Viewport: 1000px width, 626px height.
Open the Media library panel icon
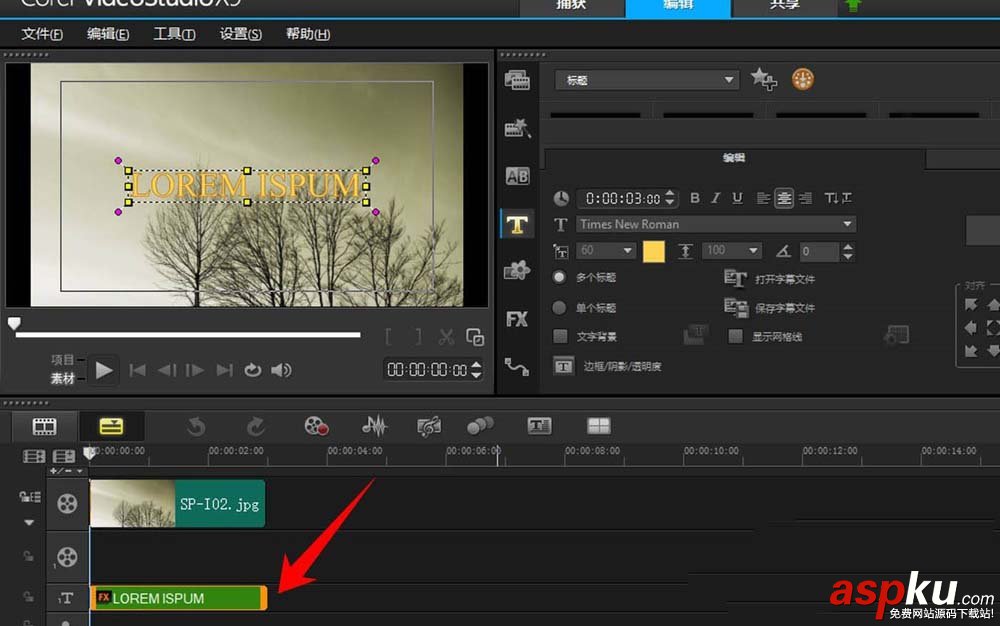pos(517,80)
